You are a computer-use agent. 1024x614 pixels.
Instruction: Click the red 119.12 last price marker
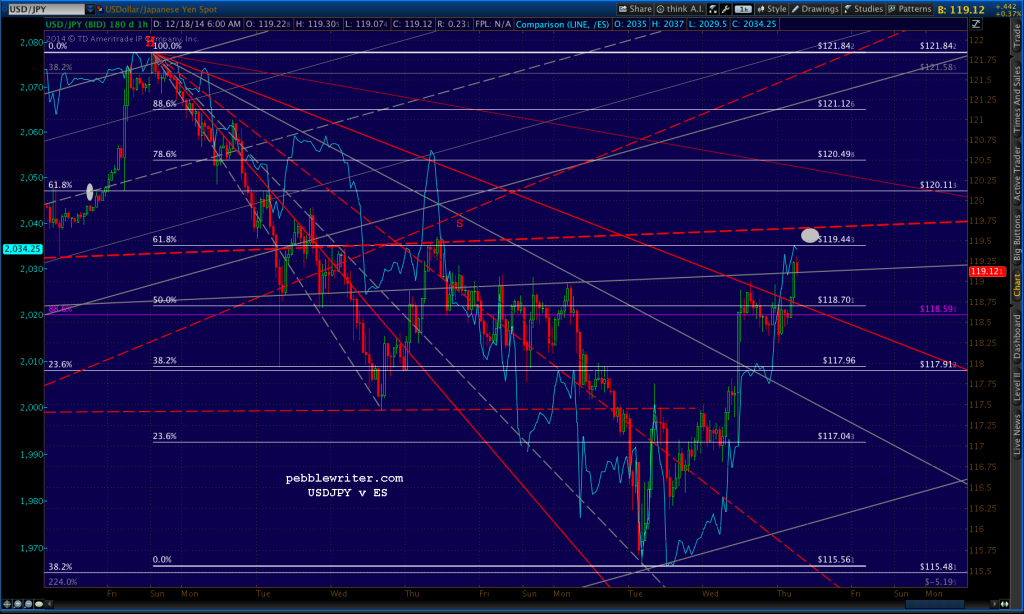pyautogui.click(x=987, y=271)
